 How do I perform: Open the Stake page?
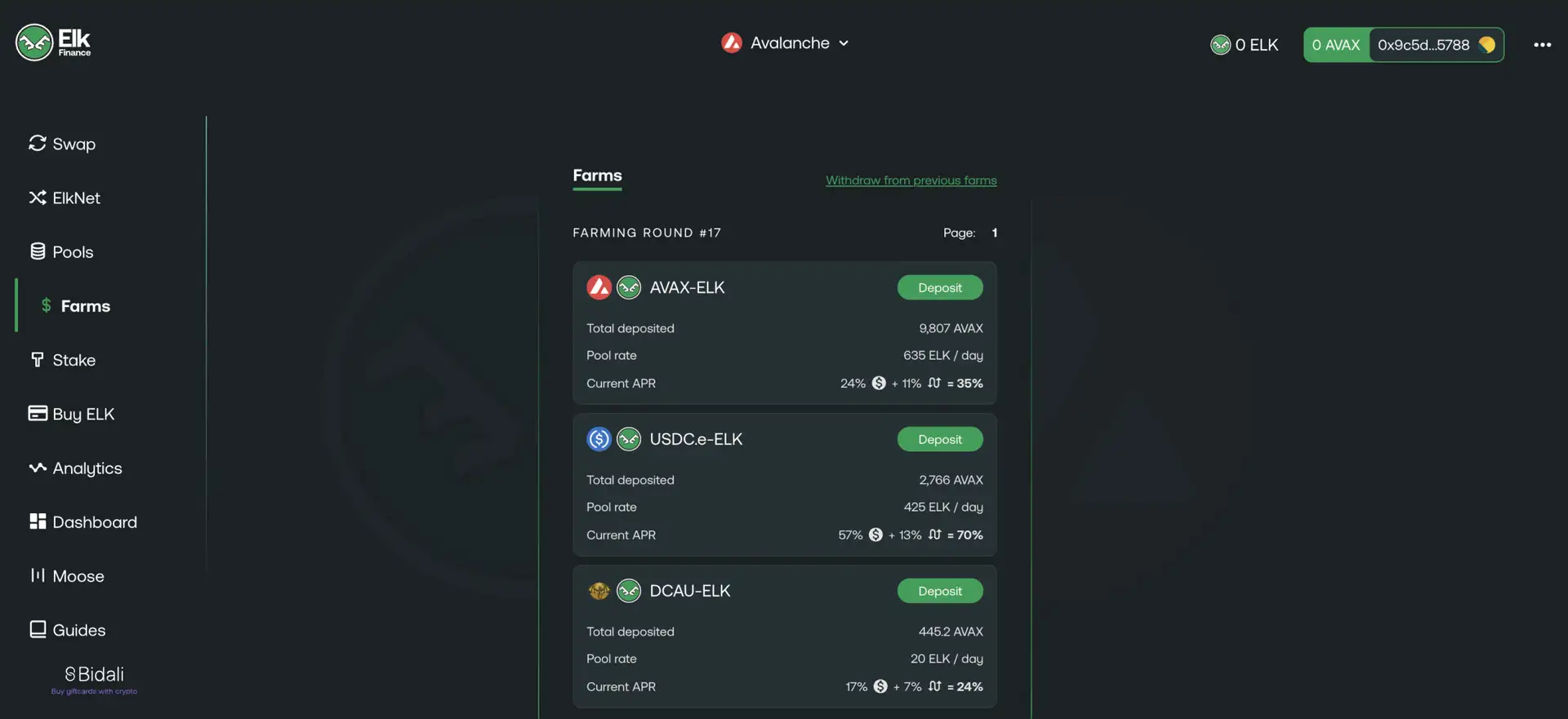click(x=63, y=360)
